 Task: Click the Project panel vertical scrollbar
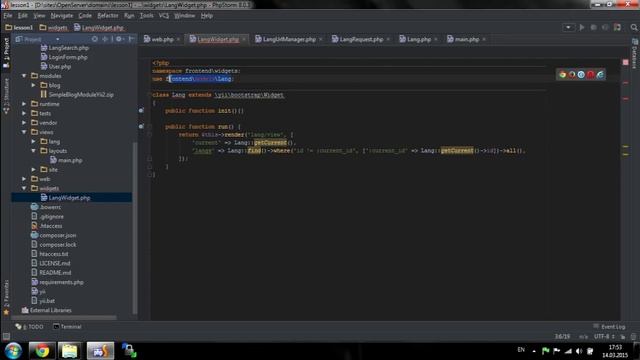pos(135,227)
